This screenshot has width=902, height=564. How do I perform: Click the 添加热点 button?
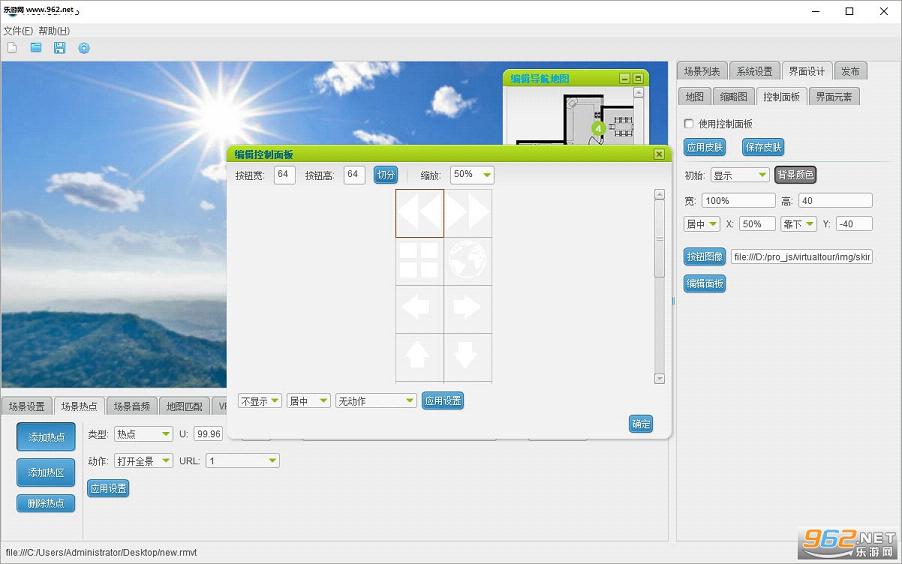[x=46, y=437]
